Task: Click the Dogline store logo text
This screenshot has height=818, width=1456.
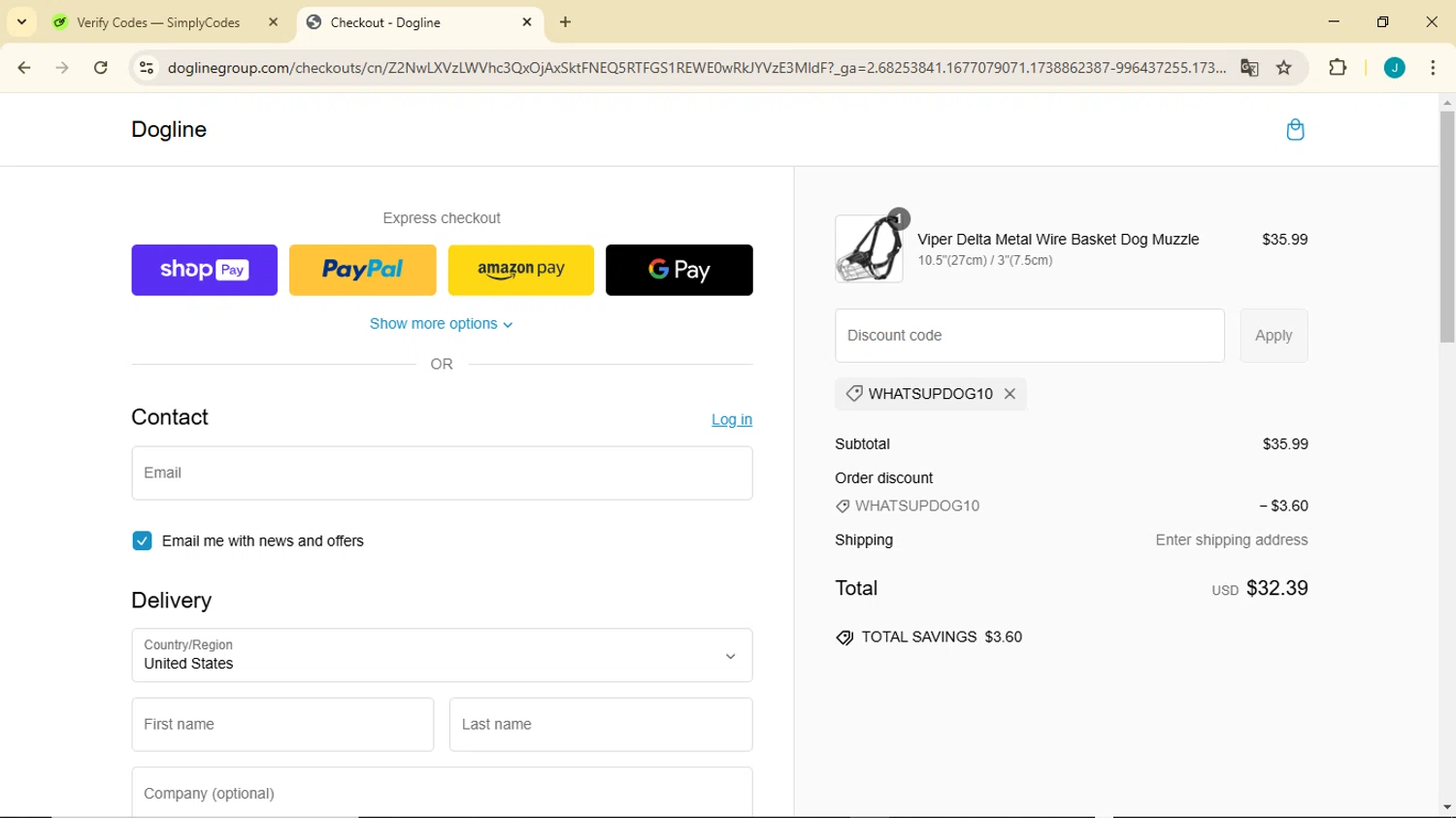Action: [x=169, y=129]
